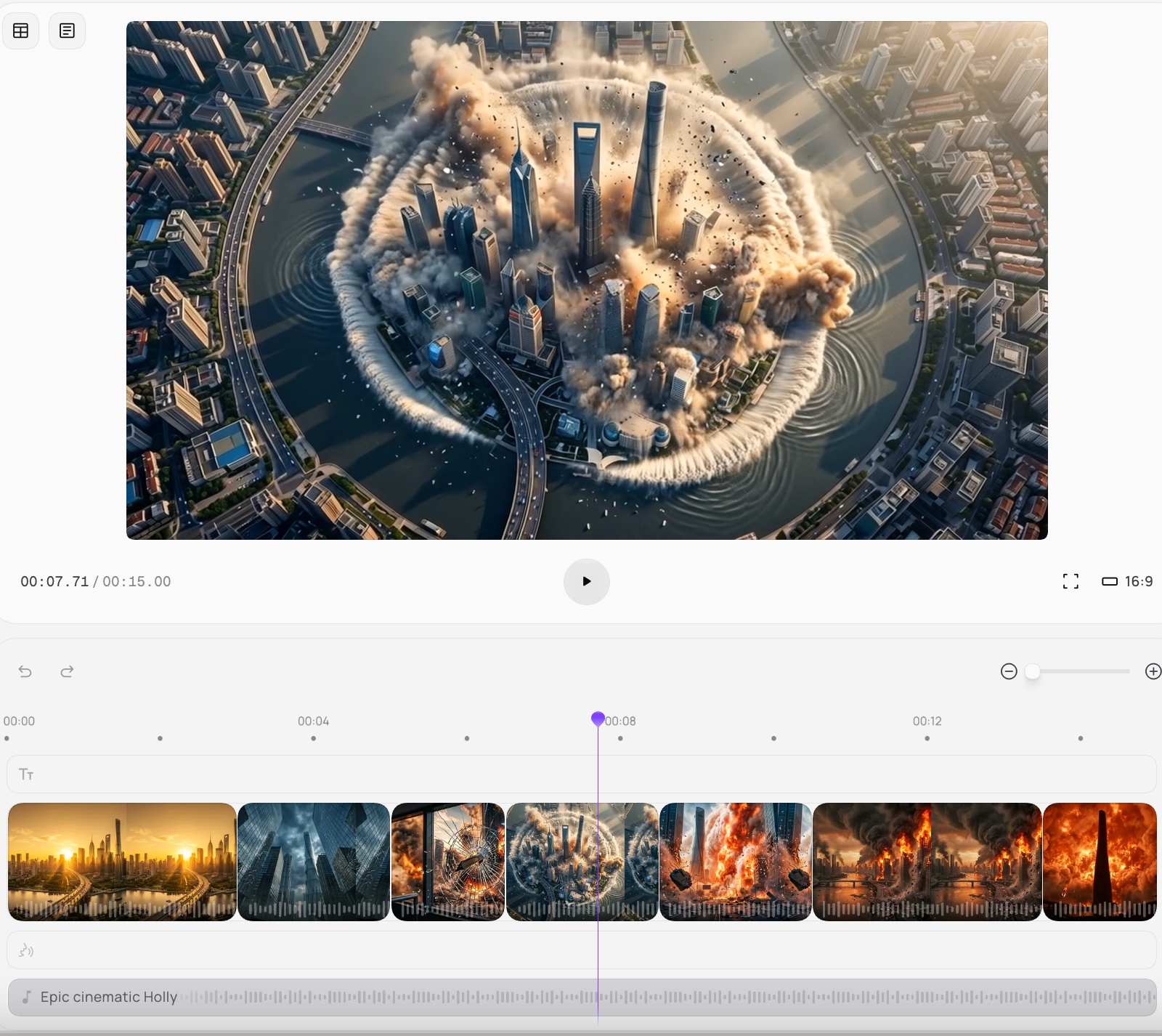The width and height of the screenshot is (1162, 1036).
Task: Click the voiceover track row
Action: pyautogui.click(x=581, y=950)
